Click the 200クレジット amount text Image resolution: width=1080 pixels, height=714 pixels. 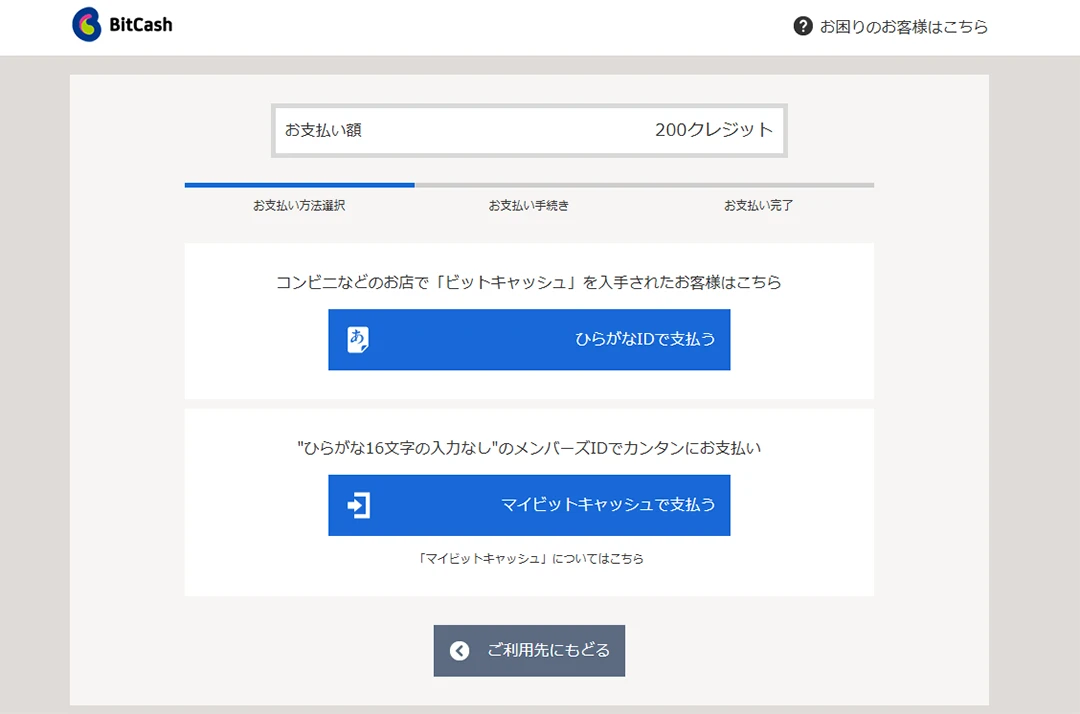pos(714,130)
